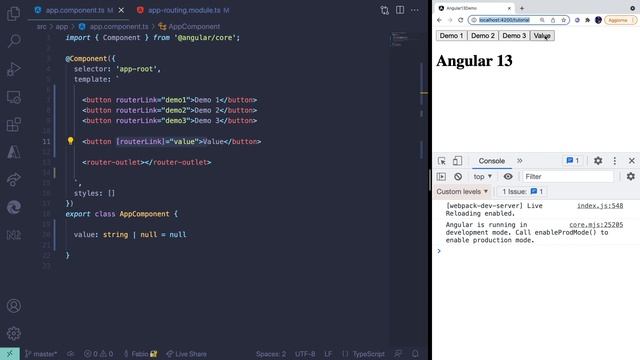Activate DevTools inspect element picker
The image size is (640, 360).
[442, 161]
